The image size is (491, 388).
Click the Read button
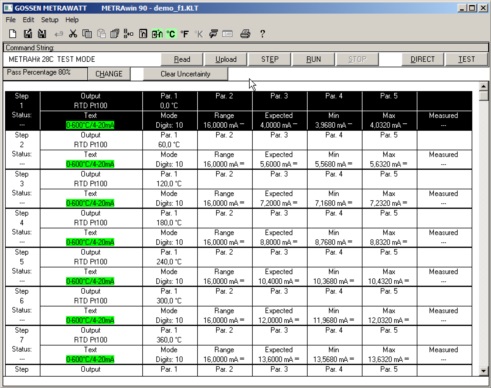tap(182, 59)
